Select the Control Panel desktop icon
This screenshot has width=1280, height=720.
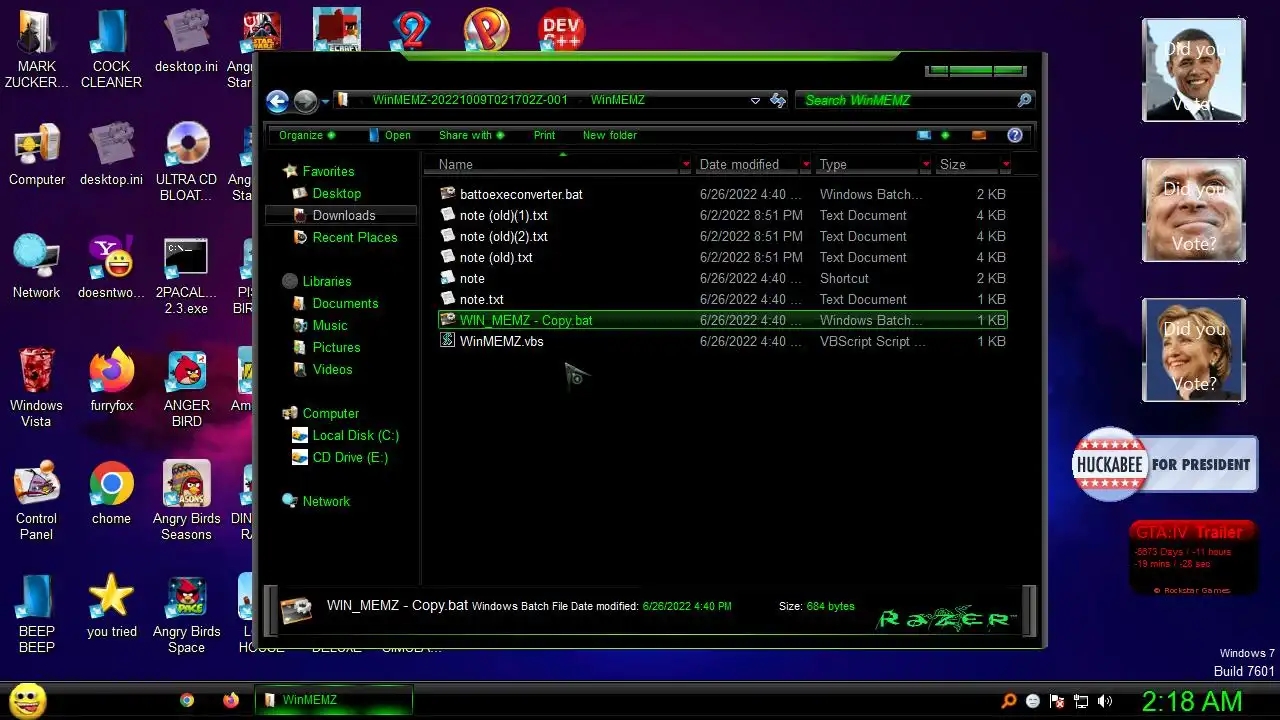click(36, 500)
